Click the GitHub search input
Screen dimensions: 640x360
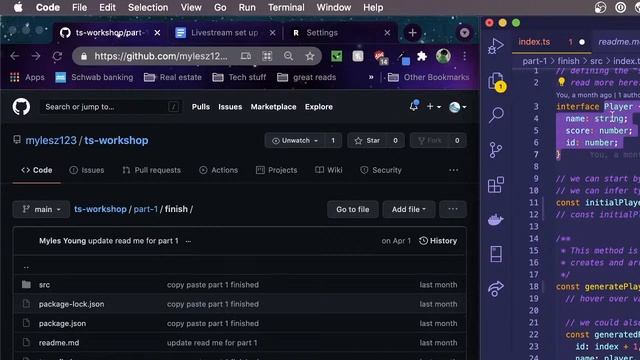(x=110, y=107)
